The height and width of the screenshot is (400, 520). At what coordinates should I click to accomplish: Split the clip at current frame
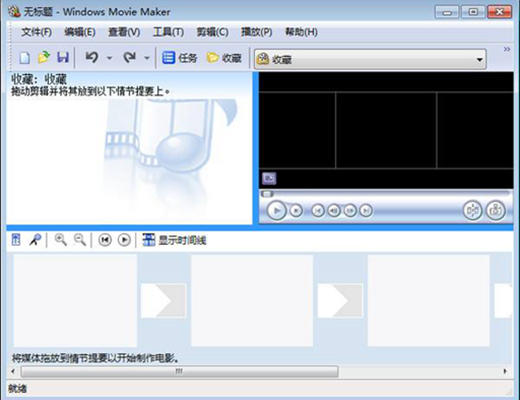point(473,211)
